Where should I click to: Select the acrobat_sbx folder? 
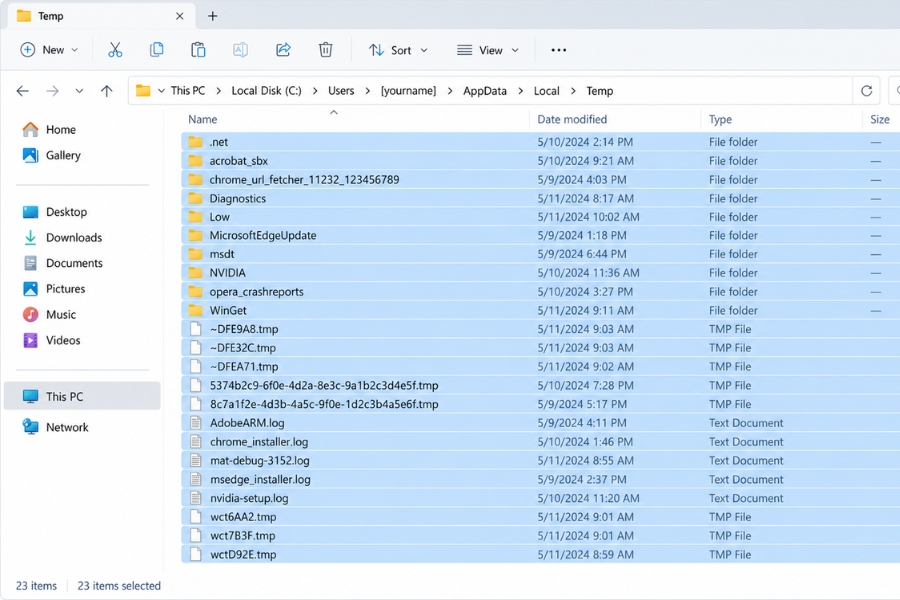pos(540,161)
